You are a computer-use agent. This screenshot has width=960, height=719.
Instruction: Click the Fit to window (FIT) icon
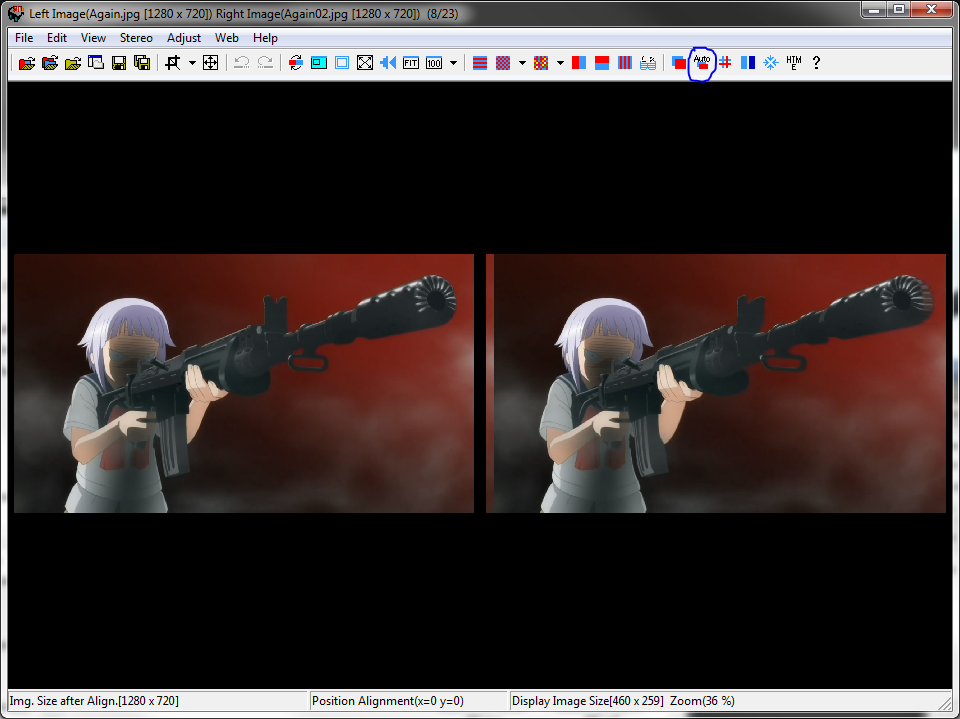tap(411, 63)
